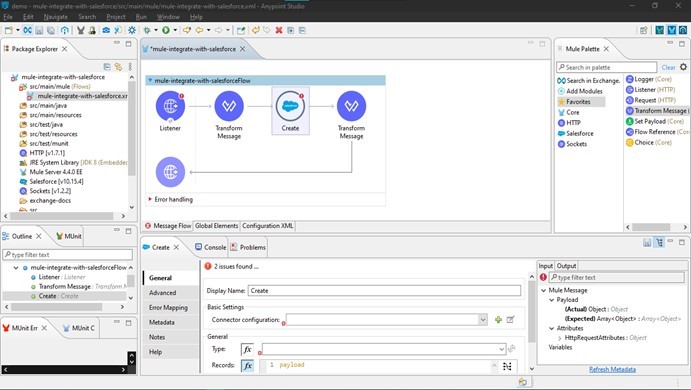The image size is (691, 390).
Task: Collapse the Outline flow tree node
Action: point(16,267)
